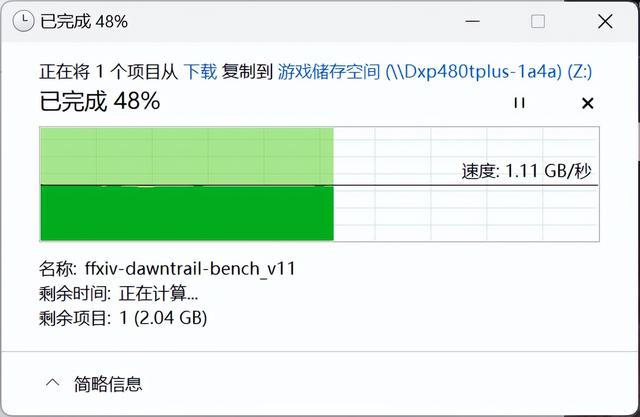Click the 正在将 1 个项目从 description text

[109, 72]
